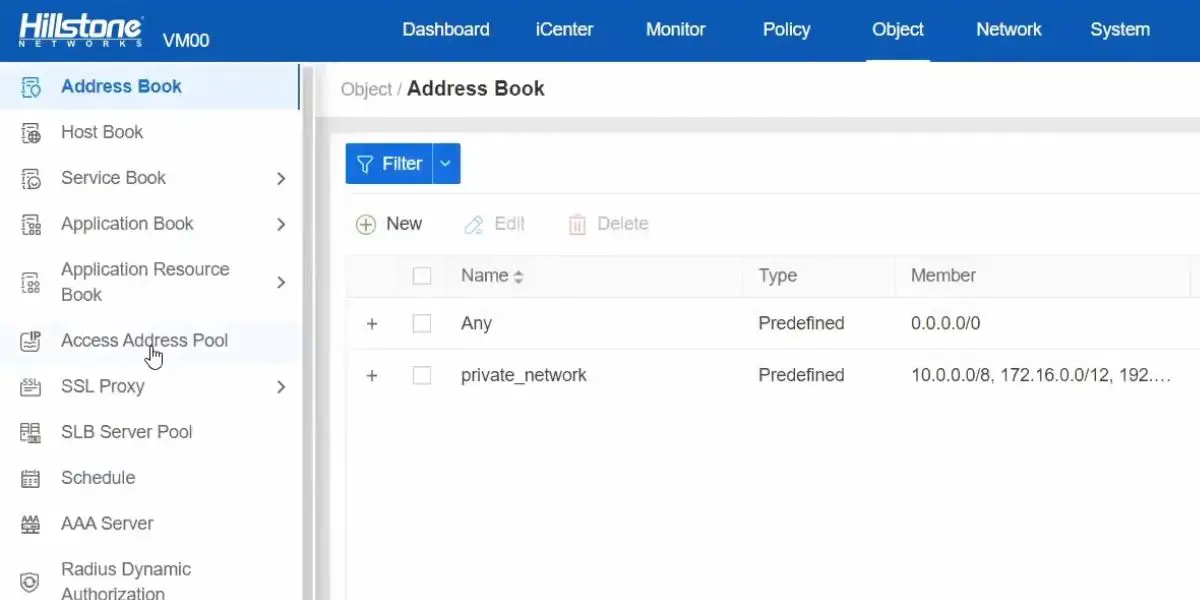
Task: Open Schedule in sidebar
Action: click(98, 478)
